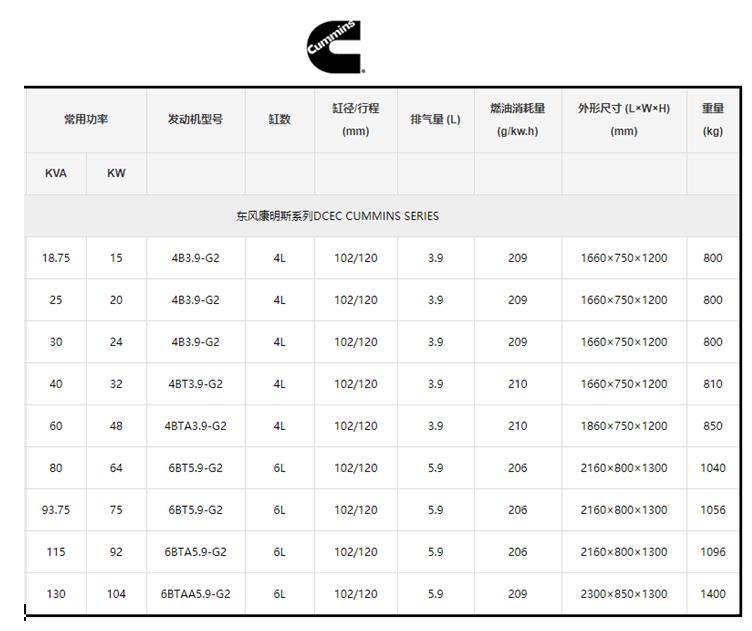The image size is (752, 631).
Task: Select engine model 4BT3.9-G2
Action: coord(196,384)
